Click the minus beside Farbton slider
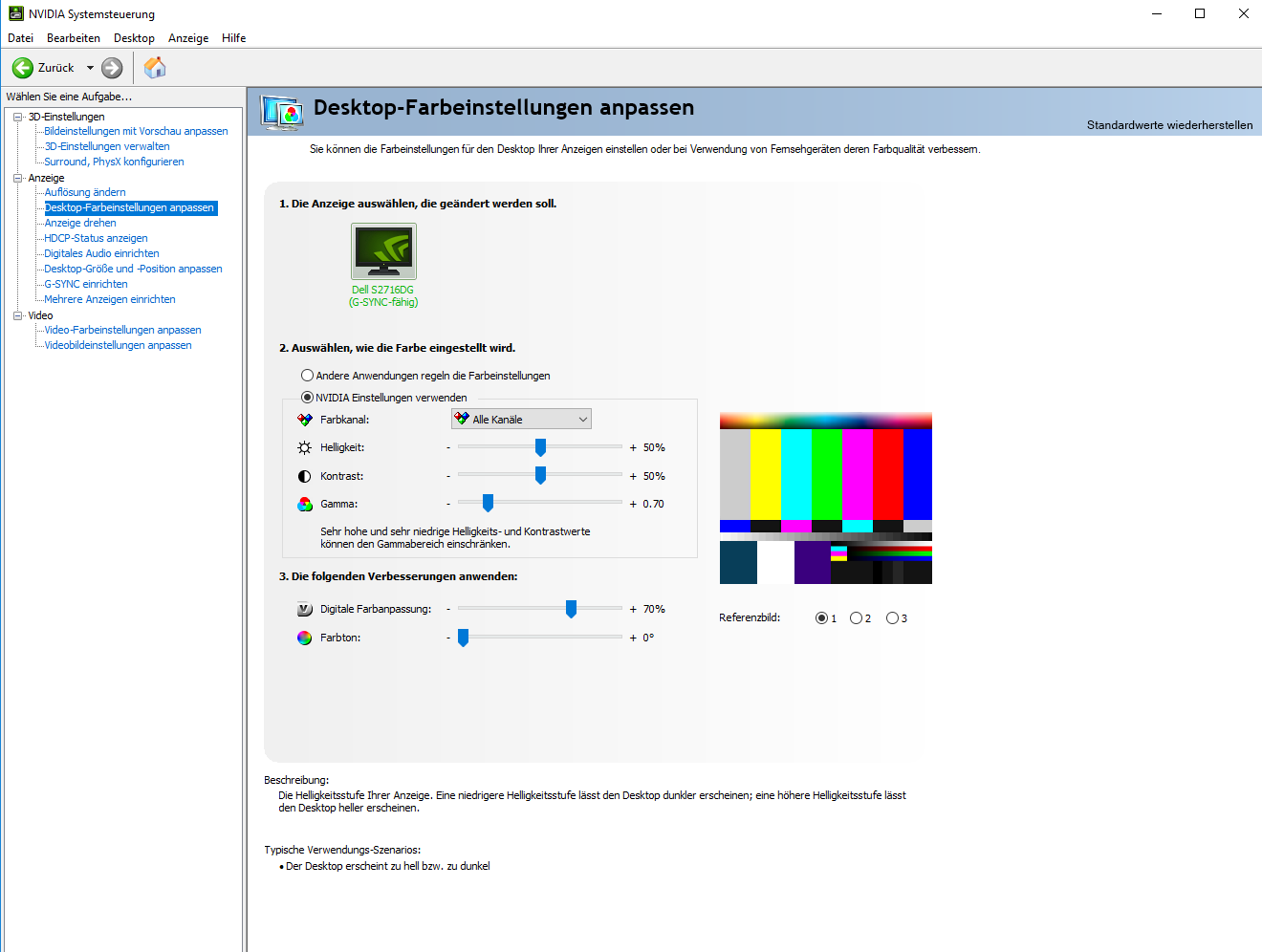Screen dimensions: 1262x952 pyautogui.click(x=448, y=638)
